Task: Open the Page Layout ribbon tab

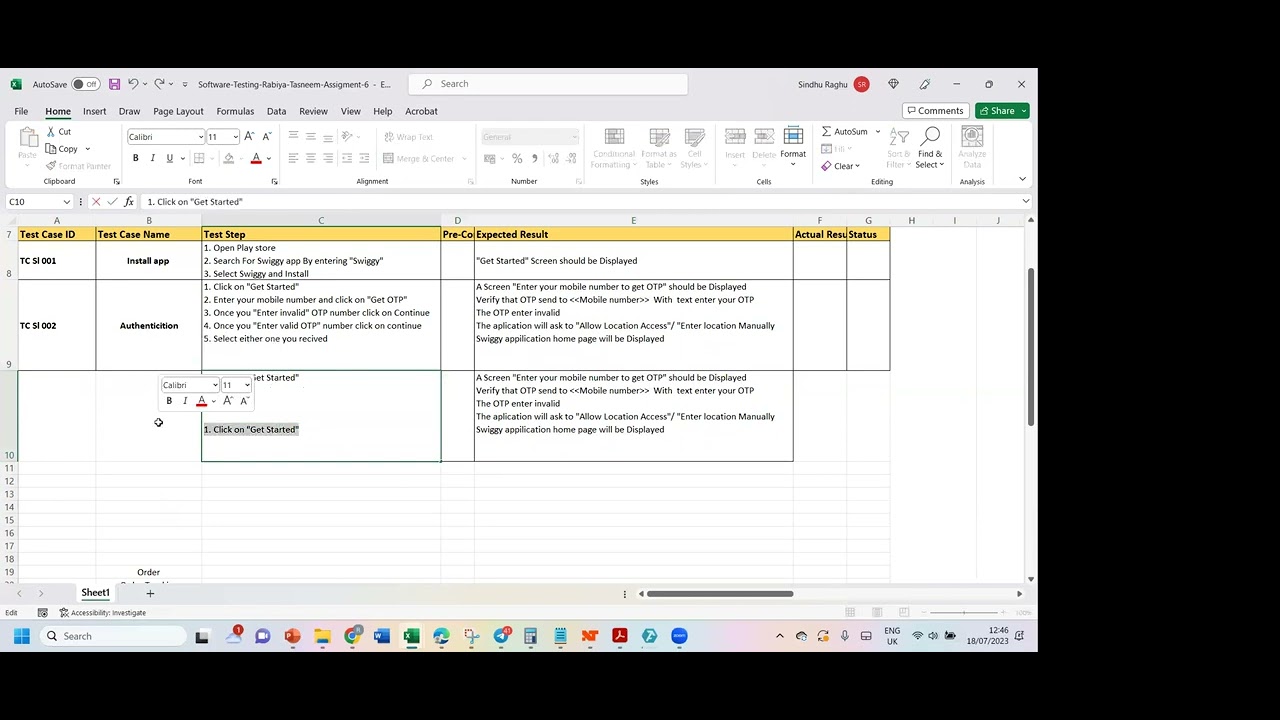Action: tap(178, 111)
